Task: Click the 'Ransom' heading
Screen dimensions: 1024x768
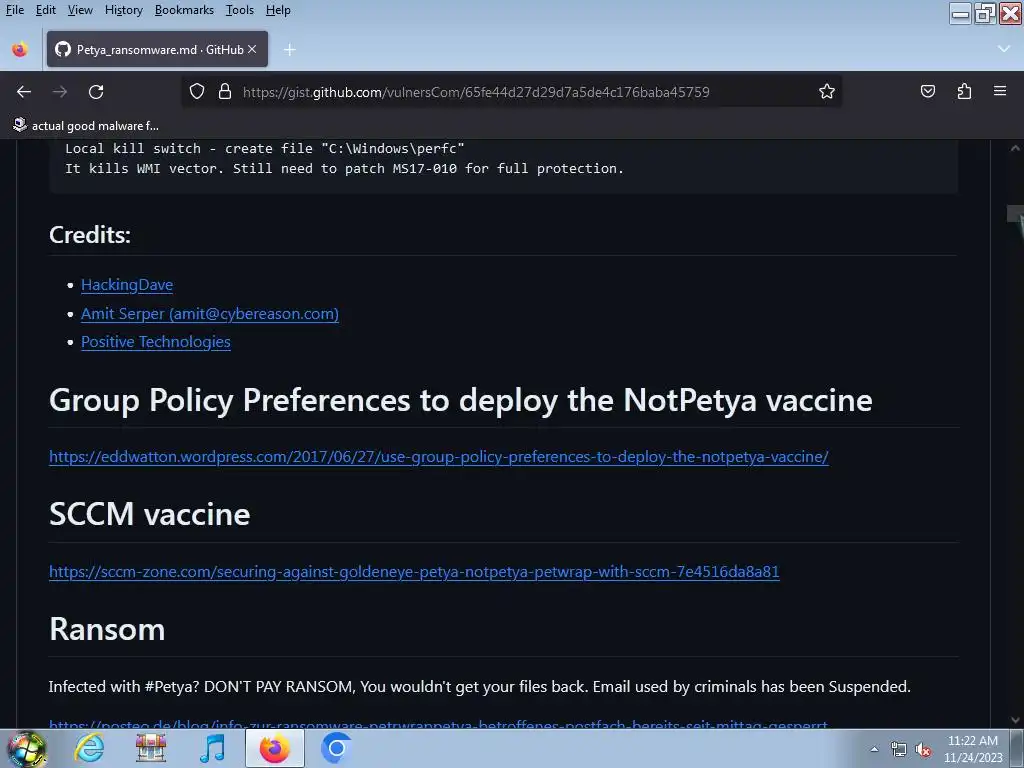Action: click(x=107, y=629)
